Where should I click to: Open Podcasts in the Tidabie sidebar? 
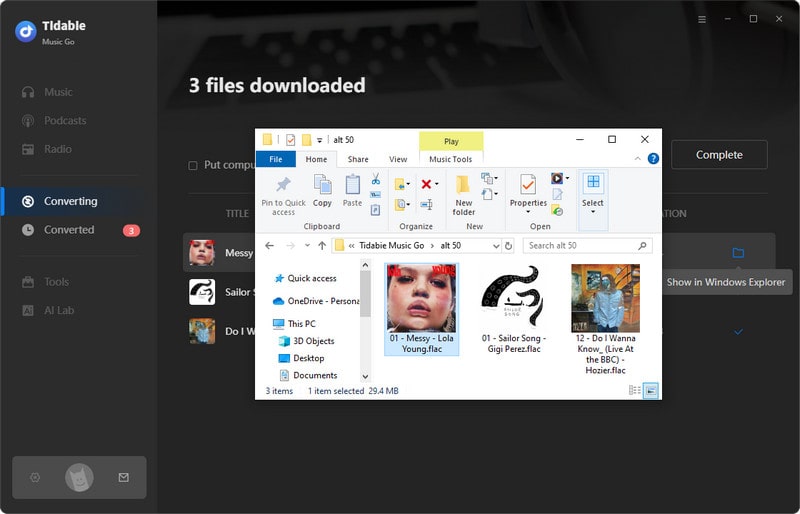tap(54, 120)
